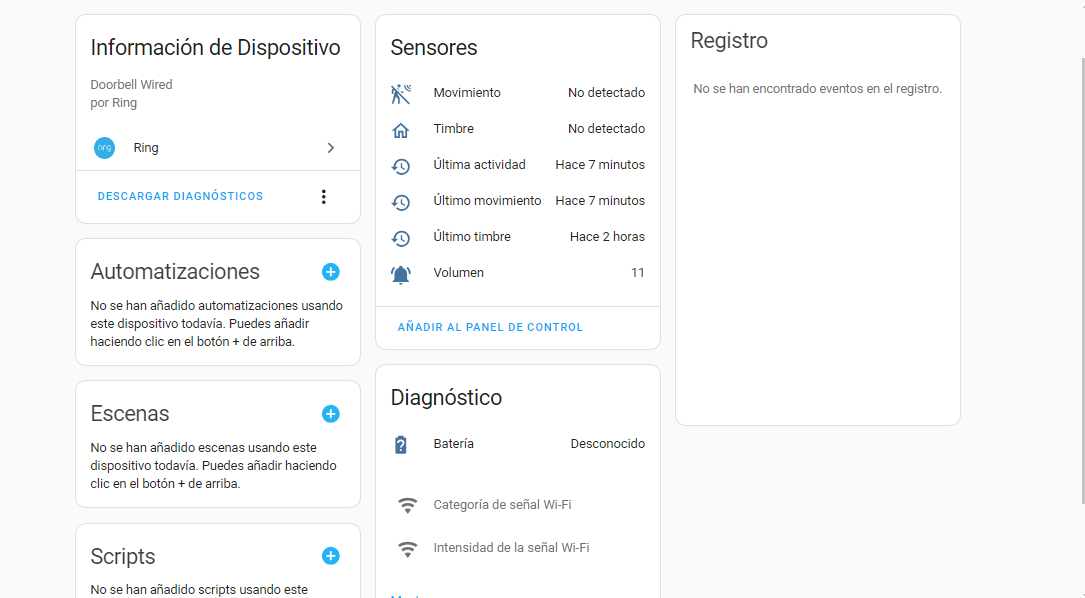Expand the Ring integration chevron arrow
Screen dimensions: 1085x598
331,148
